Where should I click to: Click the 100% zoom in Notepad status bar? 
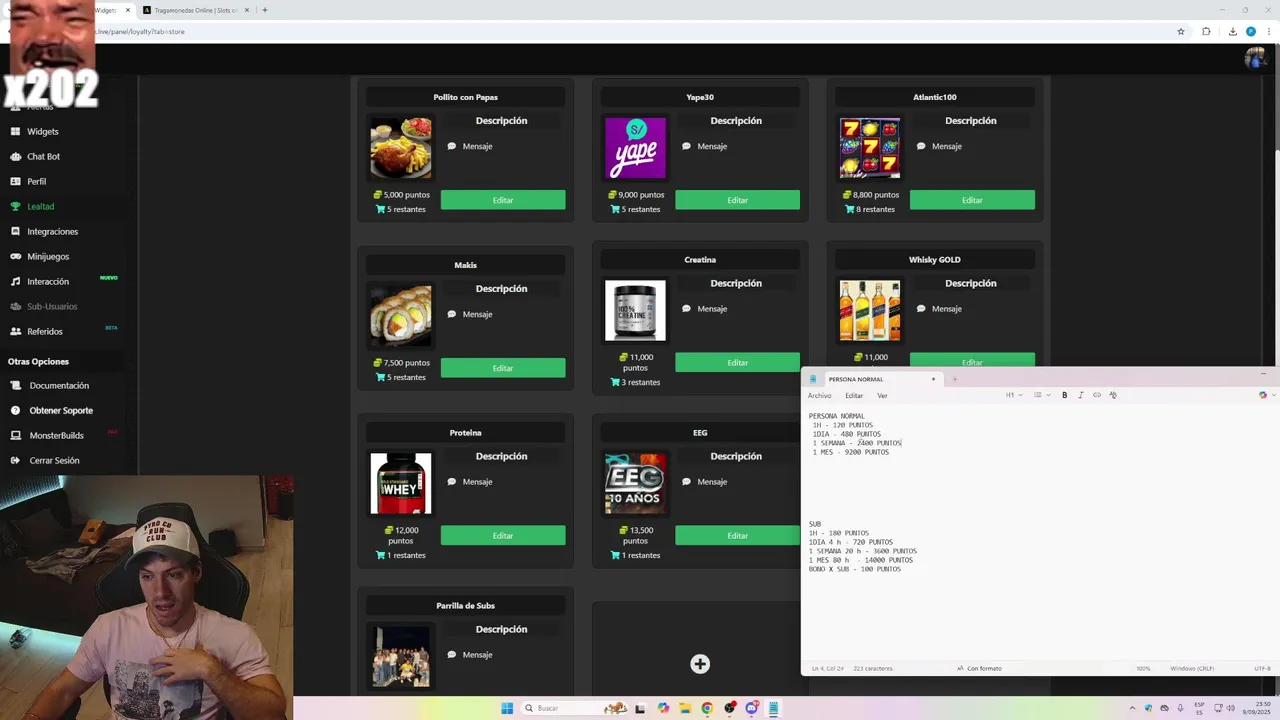point(1143,668)
